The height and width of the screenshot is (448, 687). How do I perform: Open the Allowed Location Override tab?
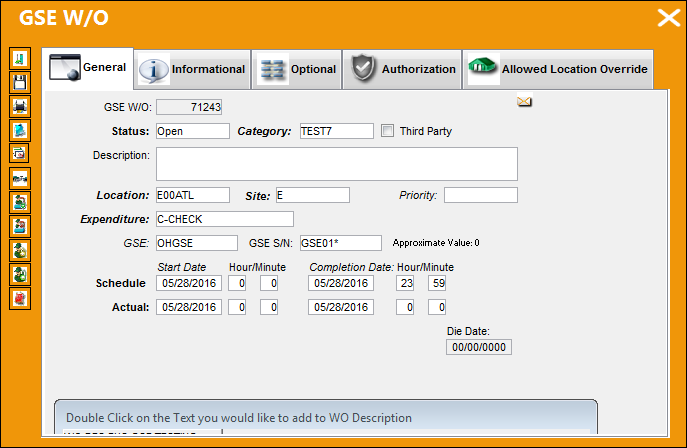(x=558, y=69)
